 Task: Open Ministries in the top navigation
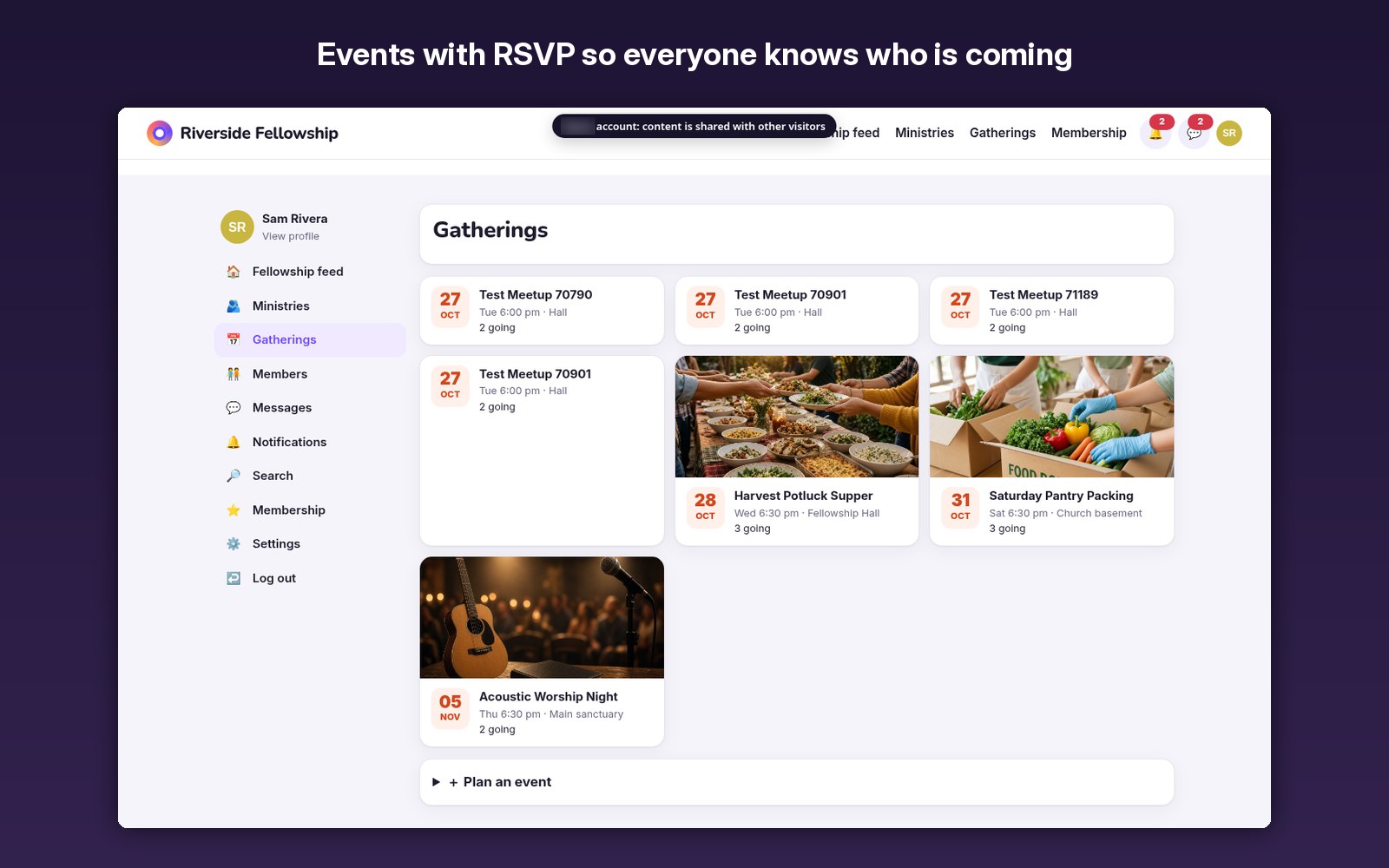pos(925,133)
